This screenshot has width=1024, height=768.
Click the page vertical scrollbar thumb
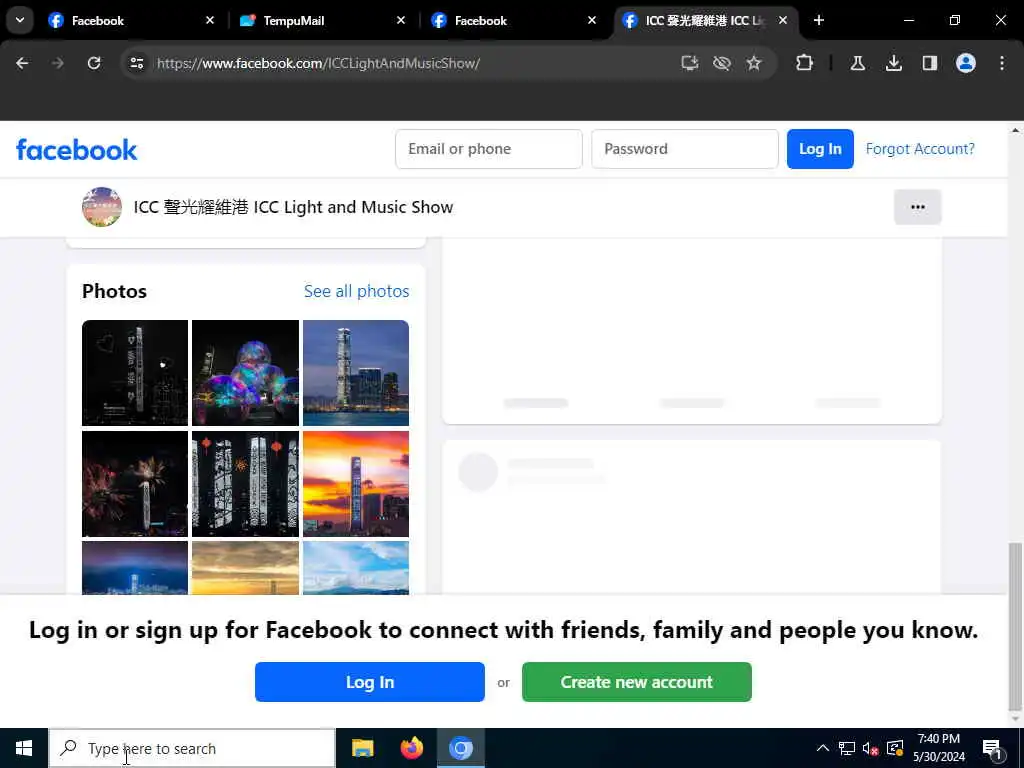point(1015,627)
